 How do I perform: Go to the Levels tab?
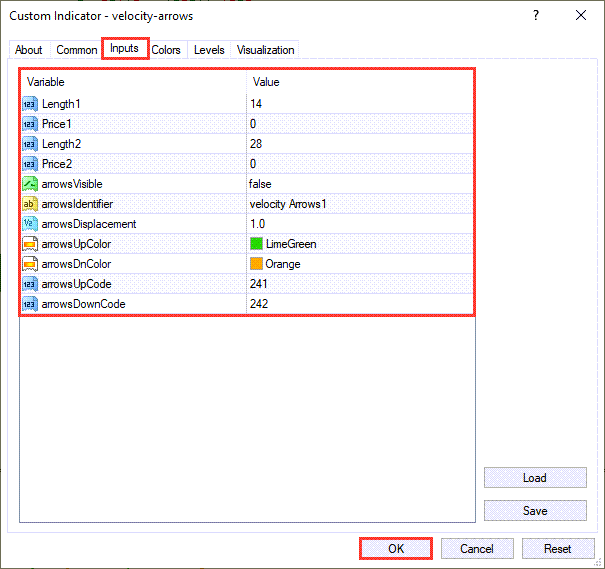coord(209,50)
